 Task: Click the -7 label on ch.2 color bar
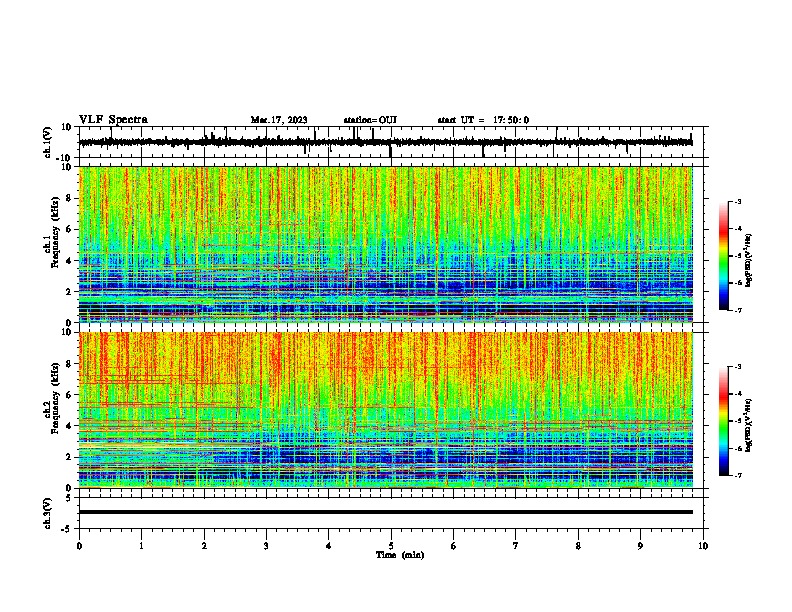[738, 475]
